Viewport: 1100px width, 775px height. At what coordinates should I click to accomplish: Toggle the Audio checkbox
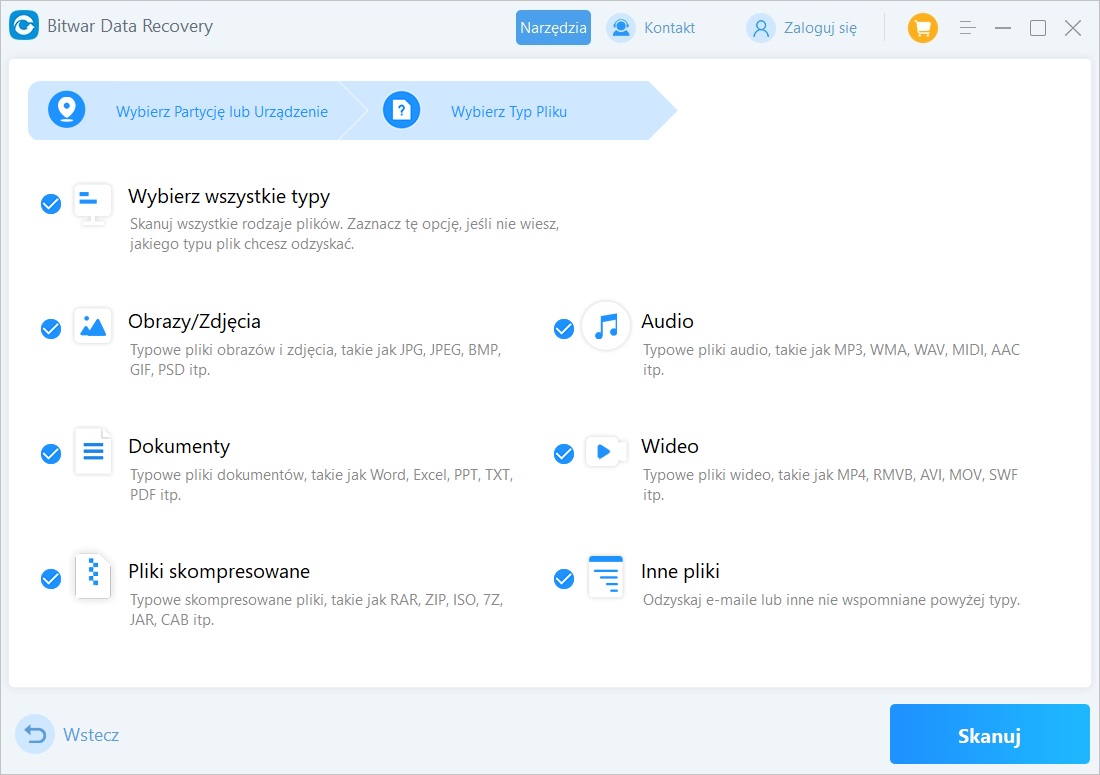tap(564, 329)
